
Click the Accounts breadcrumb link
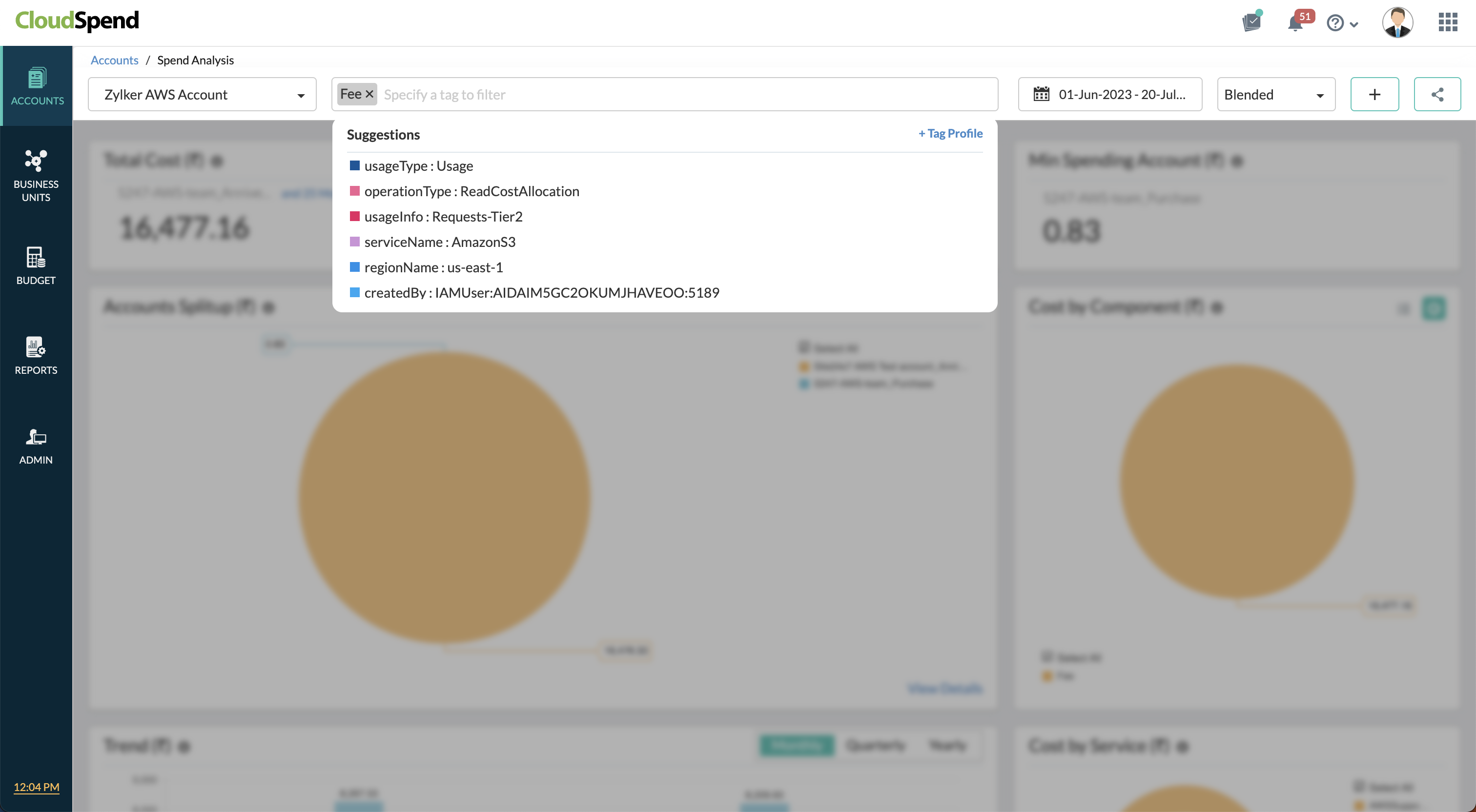115,60
